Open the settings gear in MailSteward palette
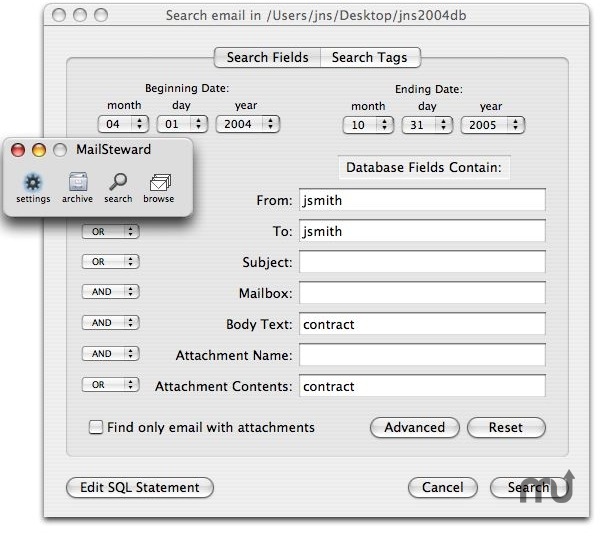 click(33, 188)
